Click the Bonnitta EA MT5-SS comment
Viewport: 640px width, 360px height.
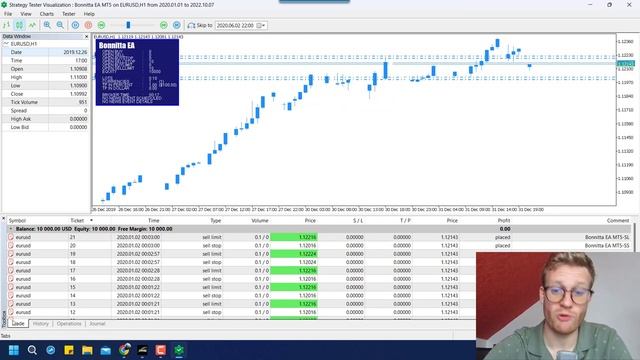[x=607, y=245]
